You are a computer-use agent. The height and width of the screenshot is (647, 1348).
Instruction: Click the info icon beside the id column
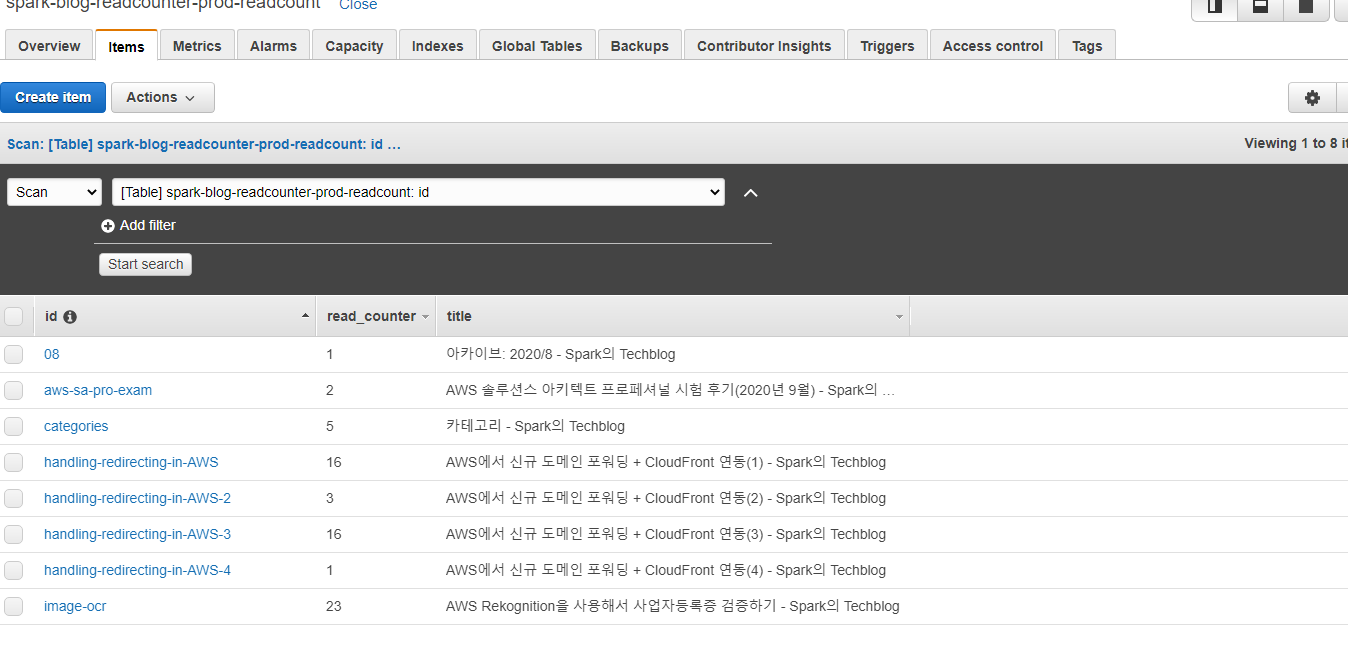(x=69, y=316)
